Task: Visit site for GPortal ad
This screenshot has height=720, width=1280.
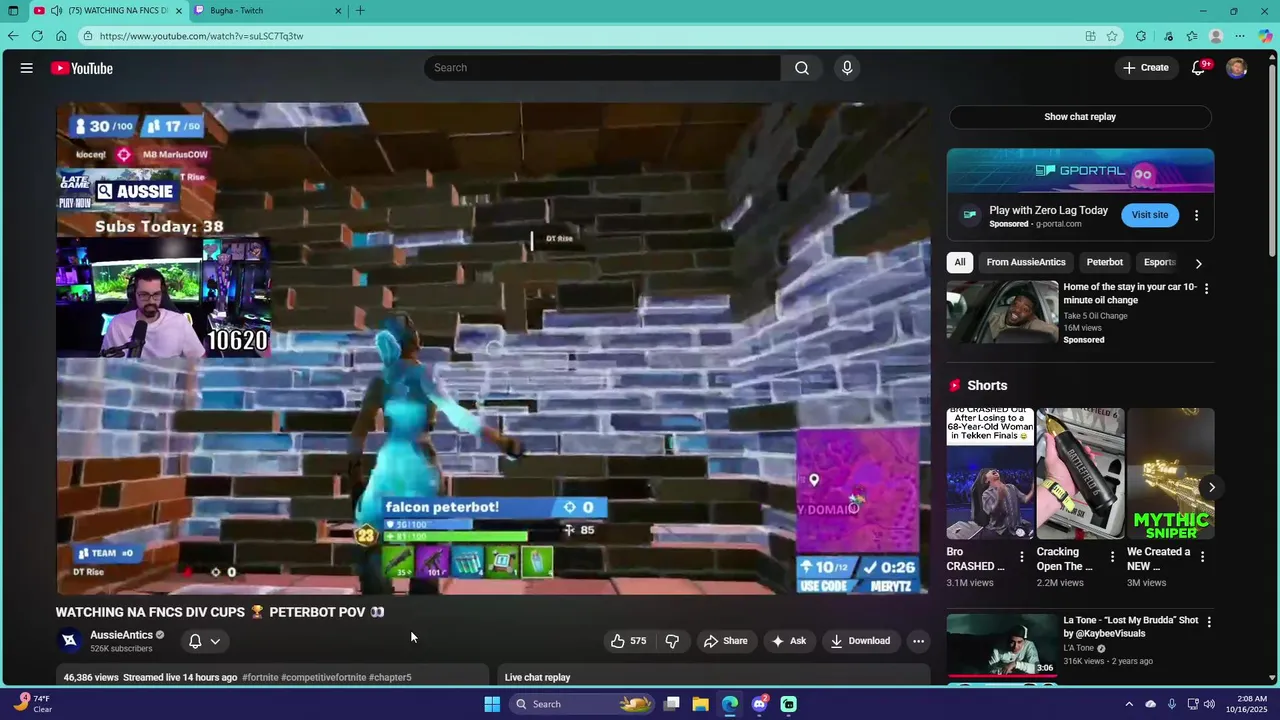Action: [x=1150, y=215]
